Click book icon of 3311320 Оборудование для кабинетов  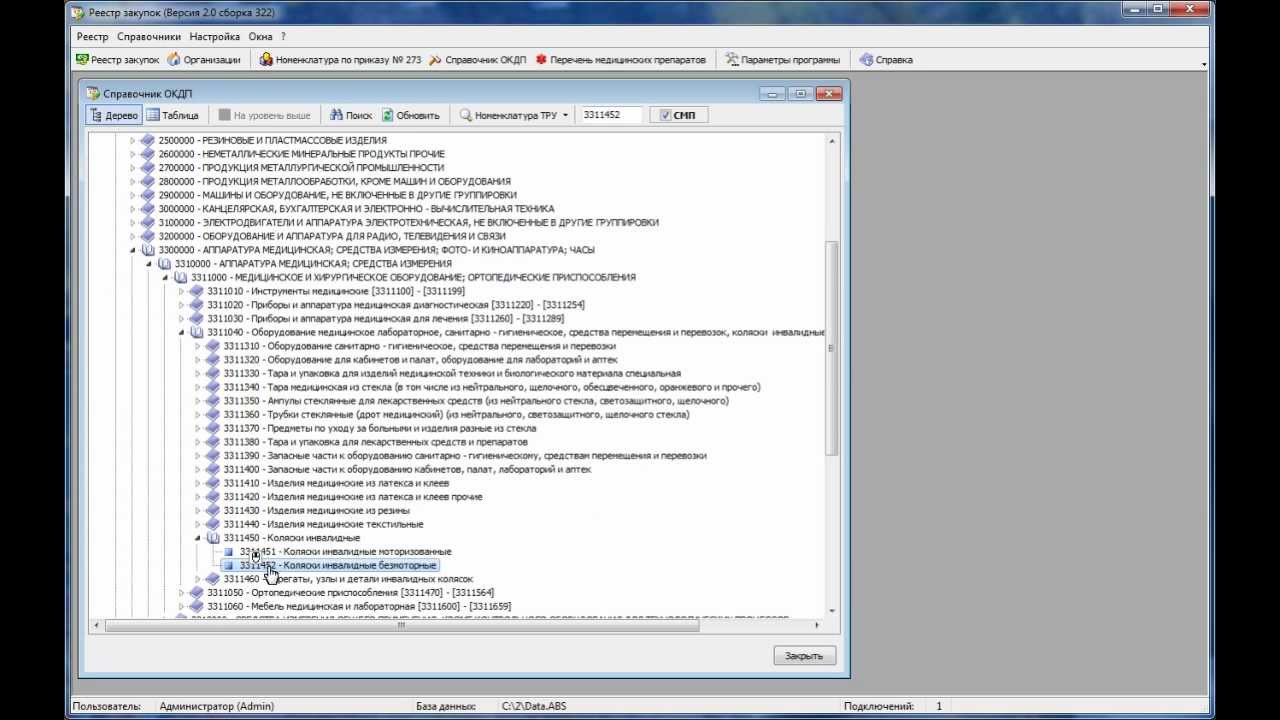click(213, 360)
